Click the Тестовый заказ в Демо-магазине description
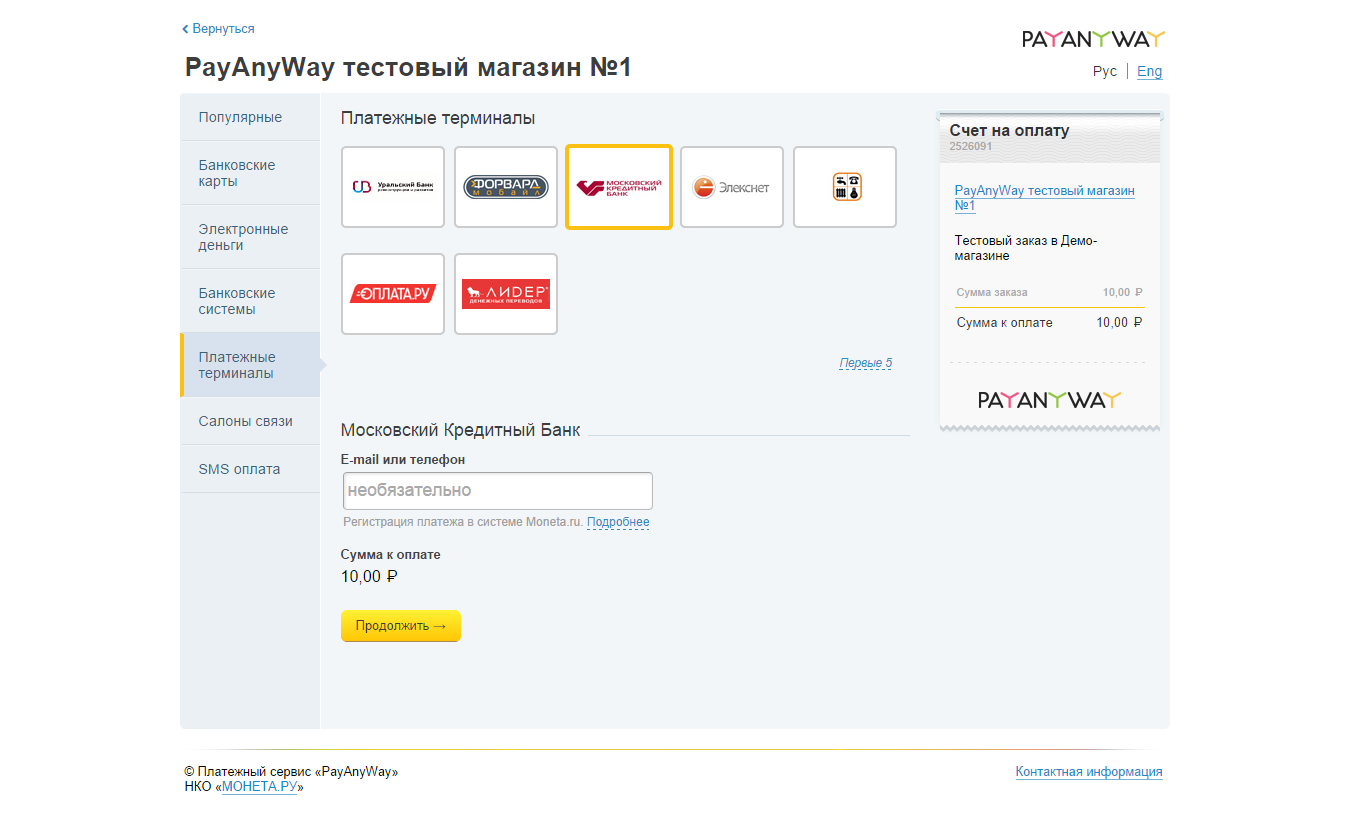Viewport: 1349px width, 830px height. click(x=1026, y=248)
